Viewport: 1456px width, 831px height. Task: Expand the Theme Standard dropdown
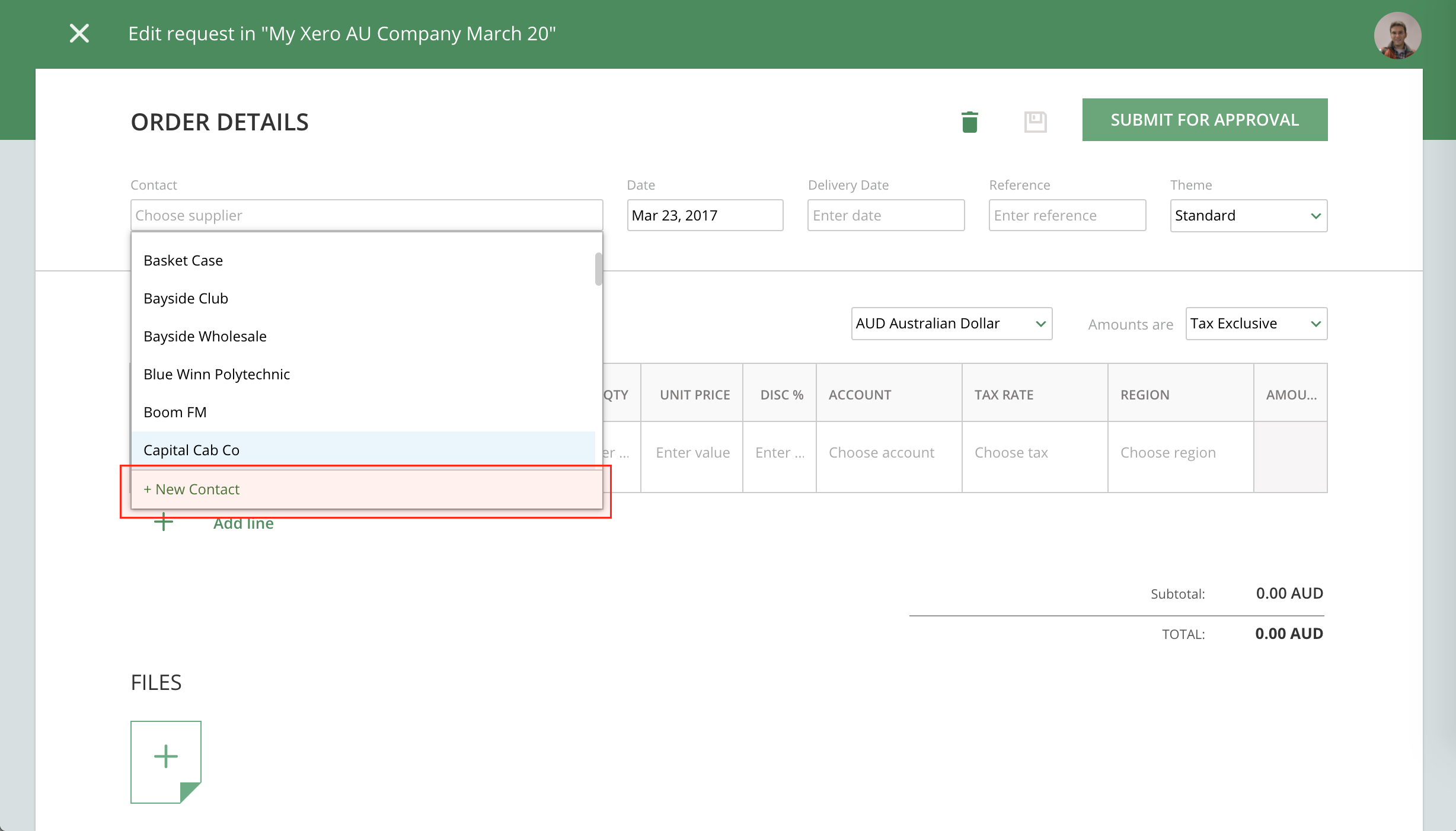tap(1249, 216)
